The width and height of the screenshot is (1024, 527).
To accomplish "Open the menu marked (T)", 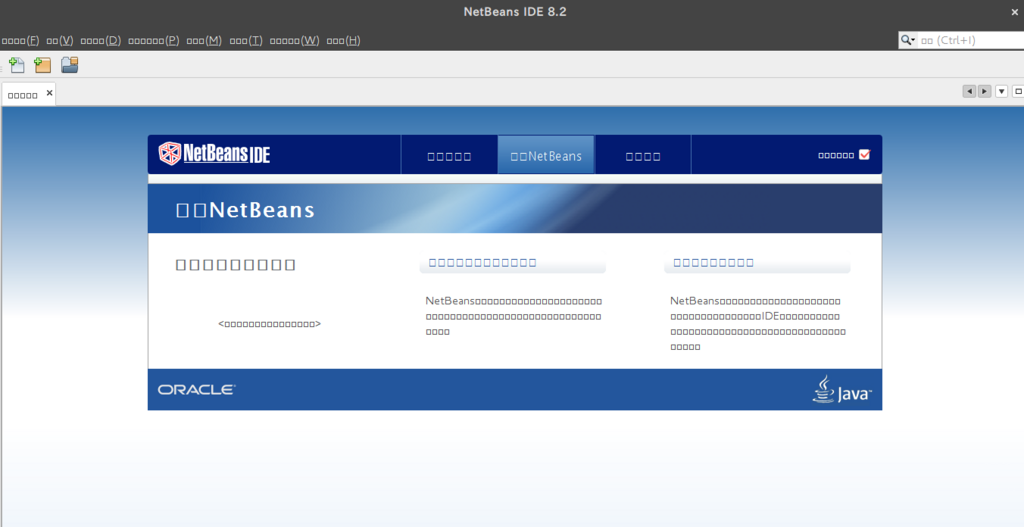I will [x=246, y=40].
